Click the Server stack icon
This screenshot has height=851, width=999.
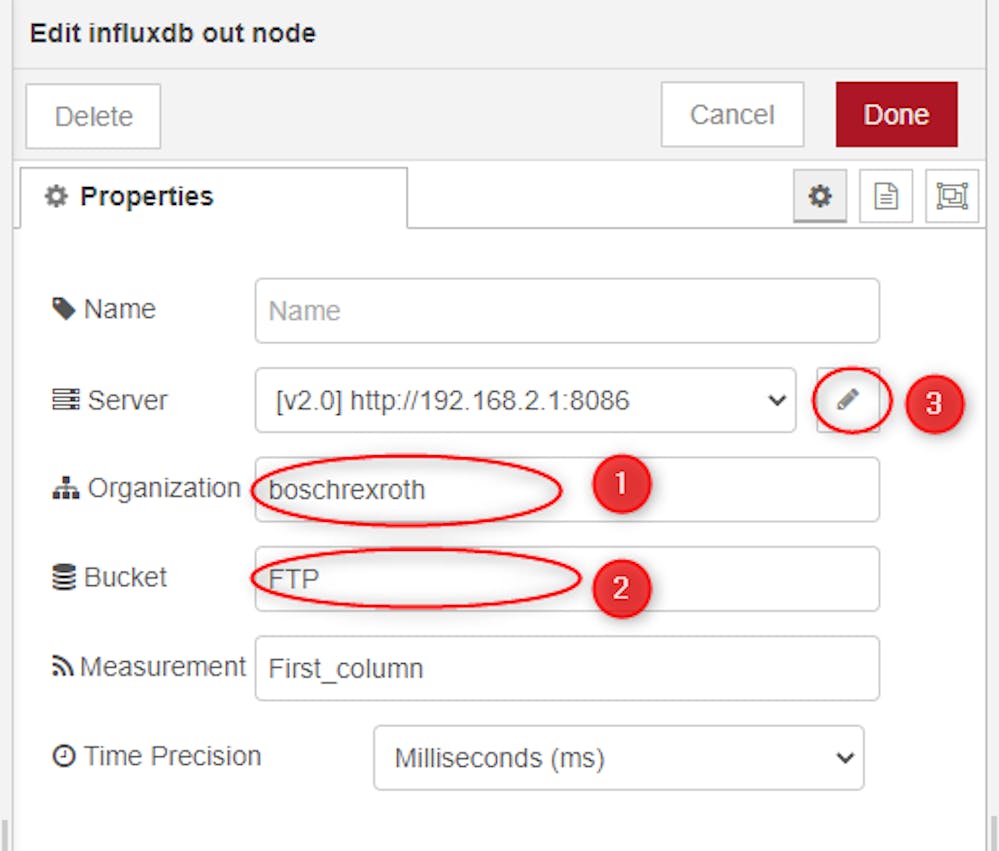coord(66,399)
